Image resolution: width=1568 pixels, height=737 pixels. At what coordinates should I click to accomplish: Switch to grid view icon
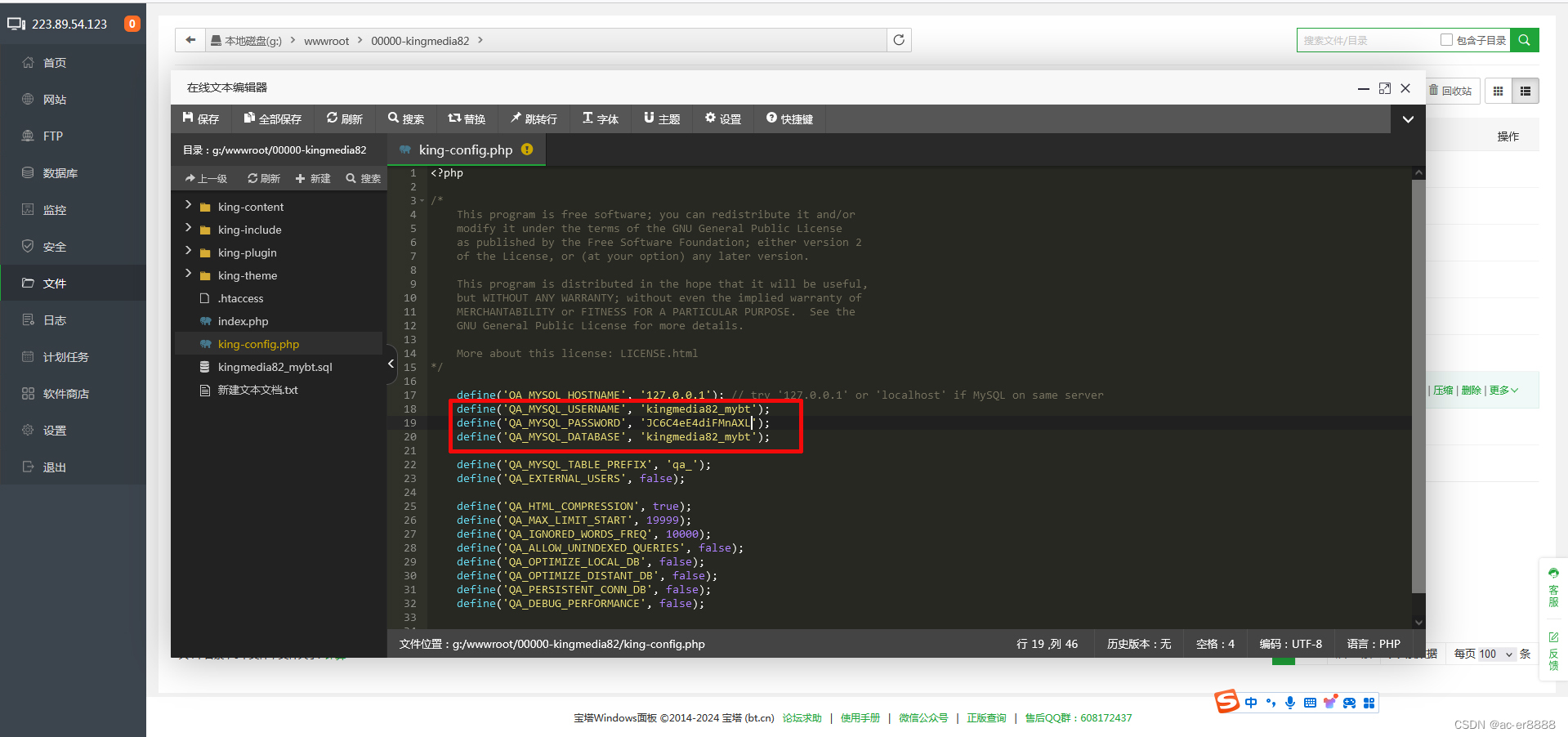pyautogui.click(x=1498, y=91)
